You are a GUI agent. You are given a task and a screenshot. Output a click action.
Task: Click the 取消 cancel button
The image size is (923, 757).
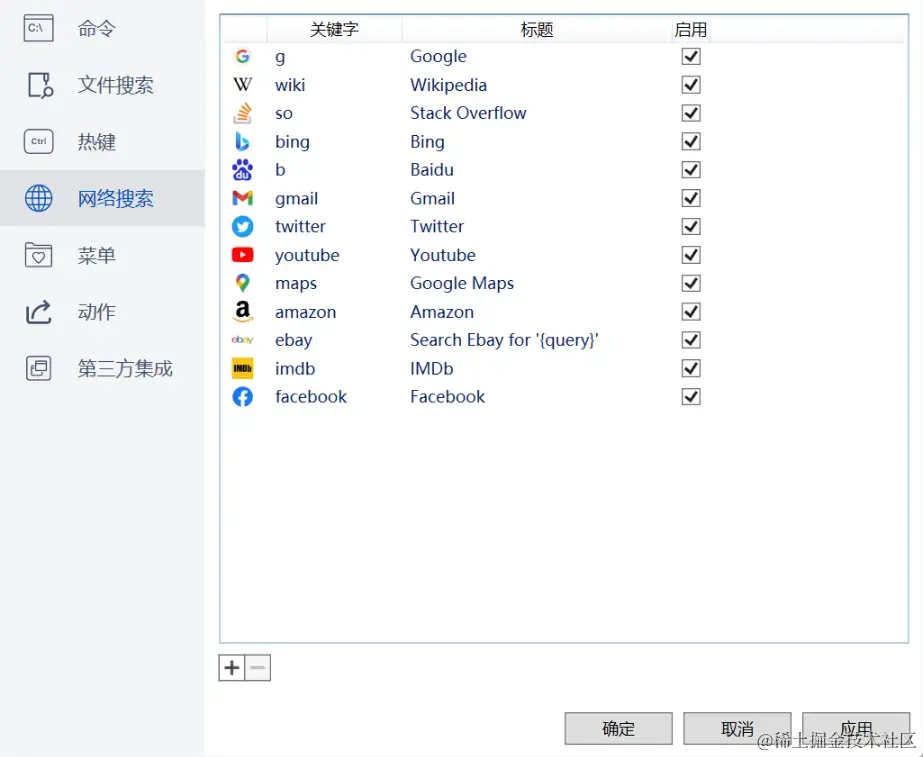[x=737, y=729]
